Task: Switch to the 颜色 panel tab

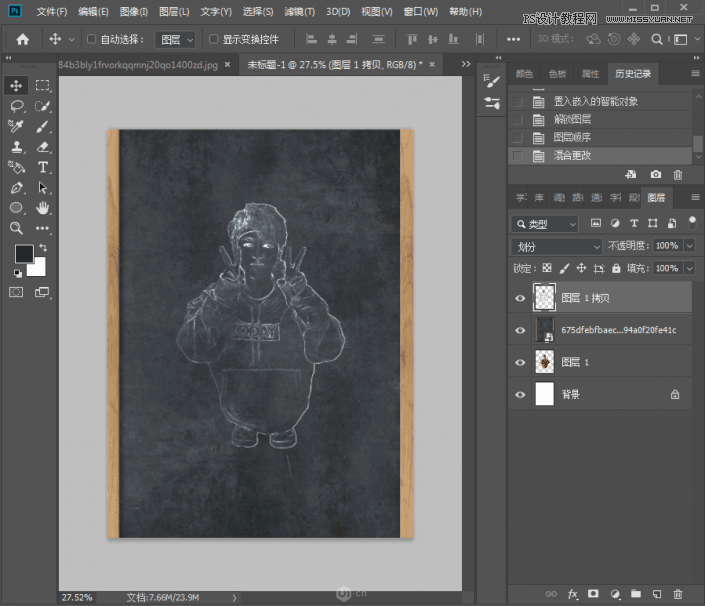Action: click(524, 74)
